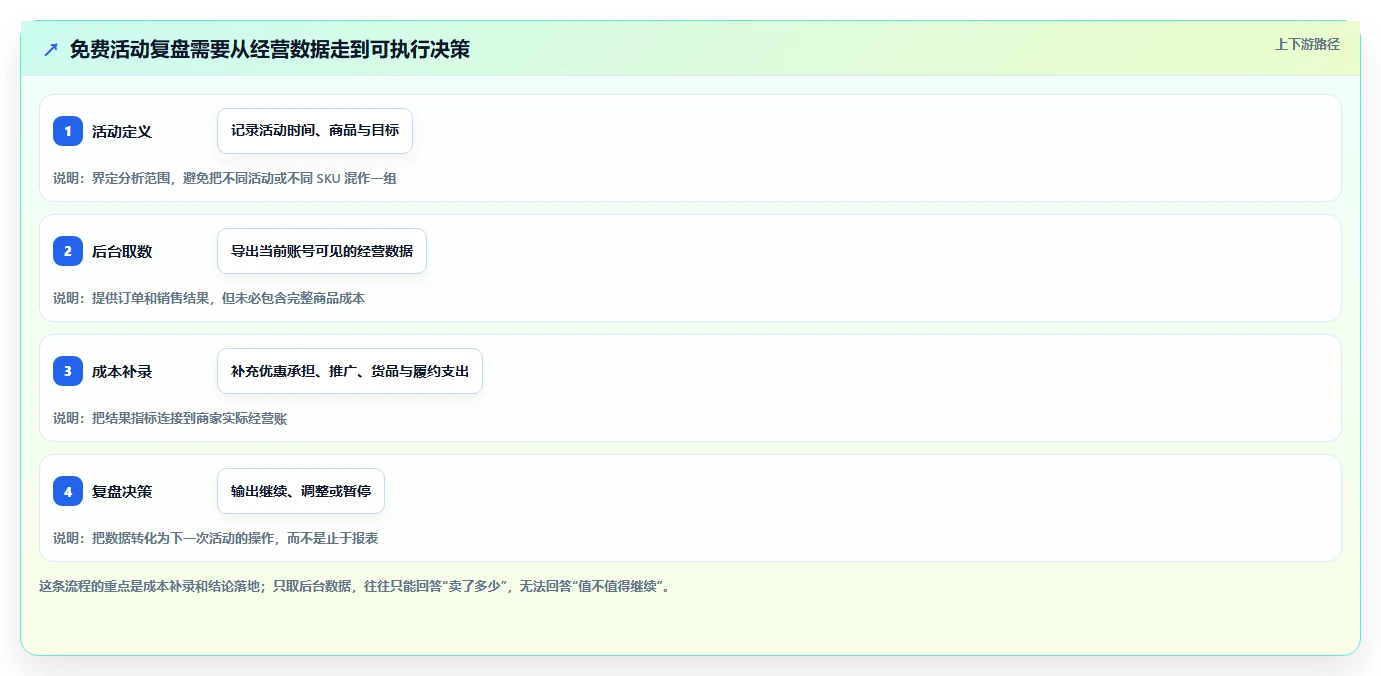
Task: Click the 成本补录 step label
Action: pos(122,371)
